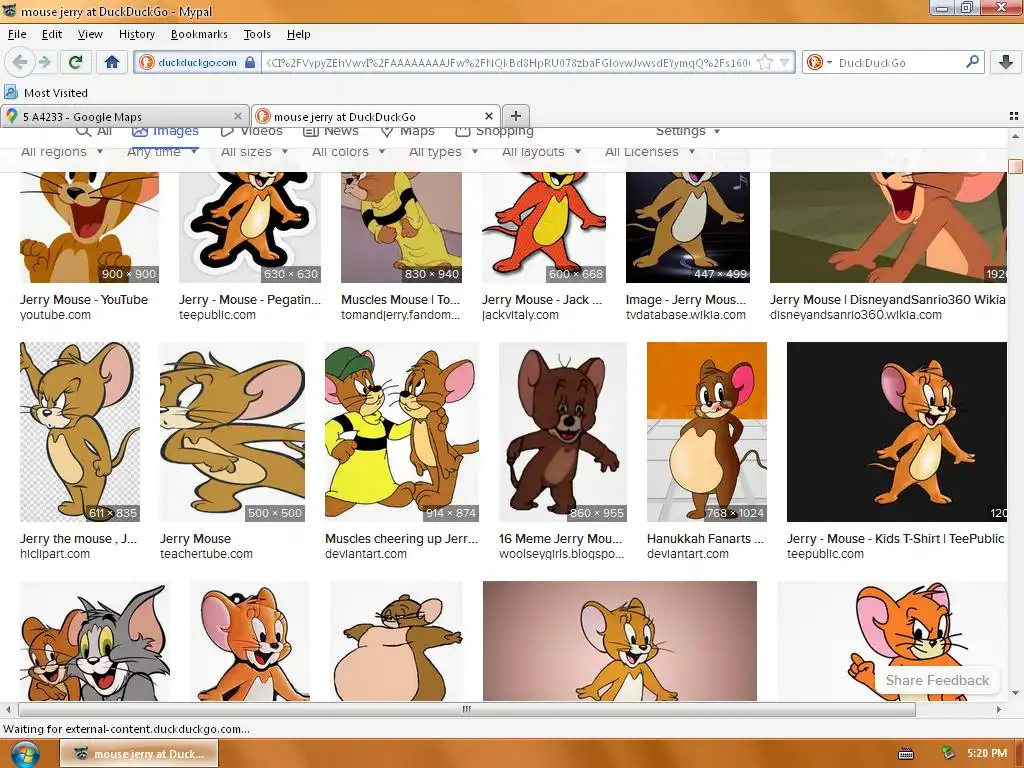This screenshot has height=768, width=1024.
Task: Open the Settings dropdown
Action: [688, 131]
